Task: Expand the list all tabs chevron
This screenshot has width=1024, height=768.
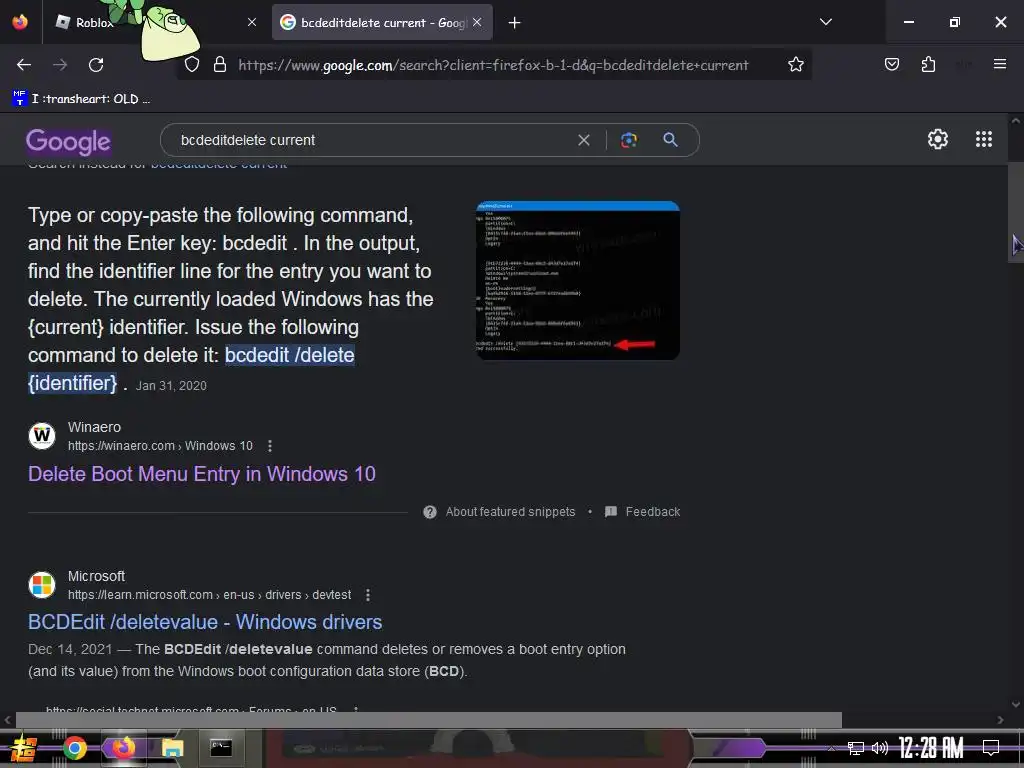Action: (825, 22)
